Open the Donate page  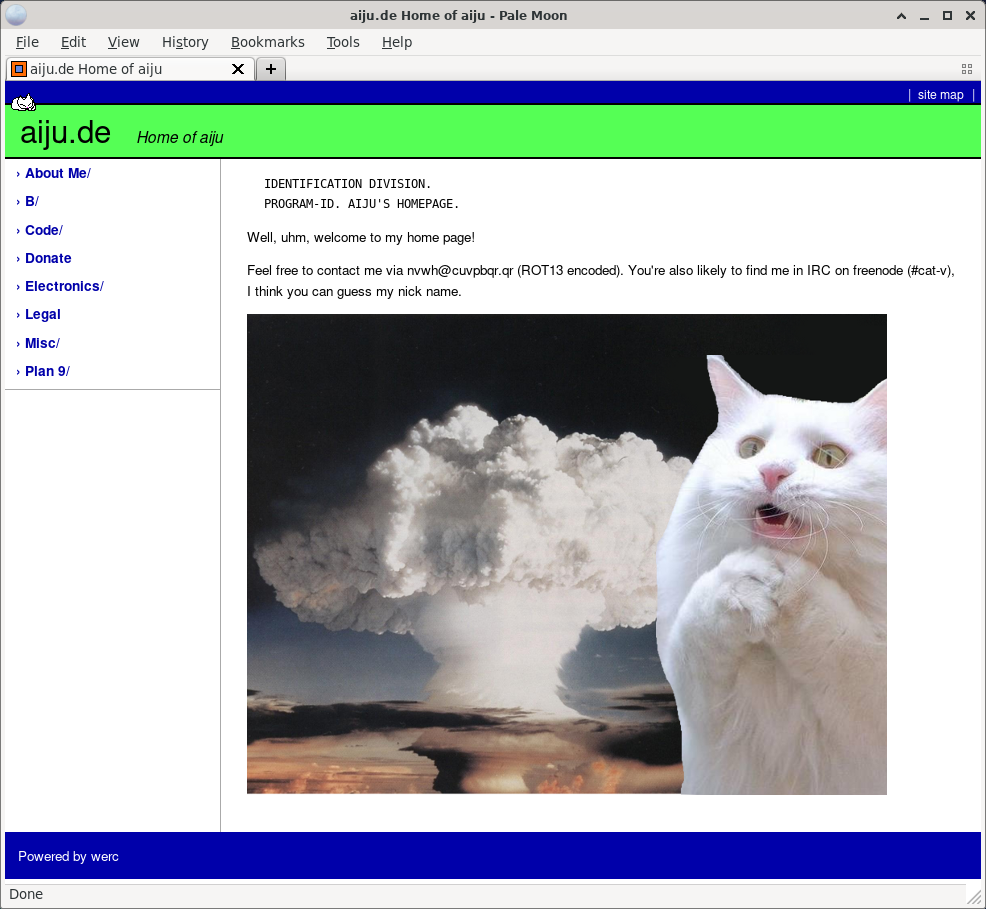tap(48, 258)
